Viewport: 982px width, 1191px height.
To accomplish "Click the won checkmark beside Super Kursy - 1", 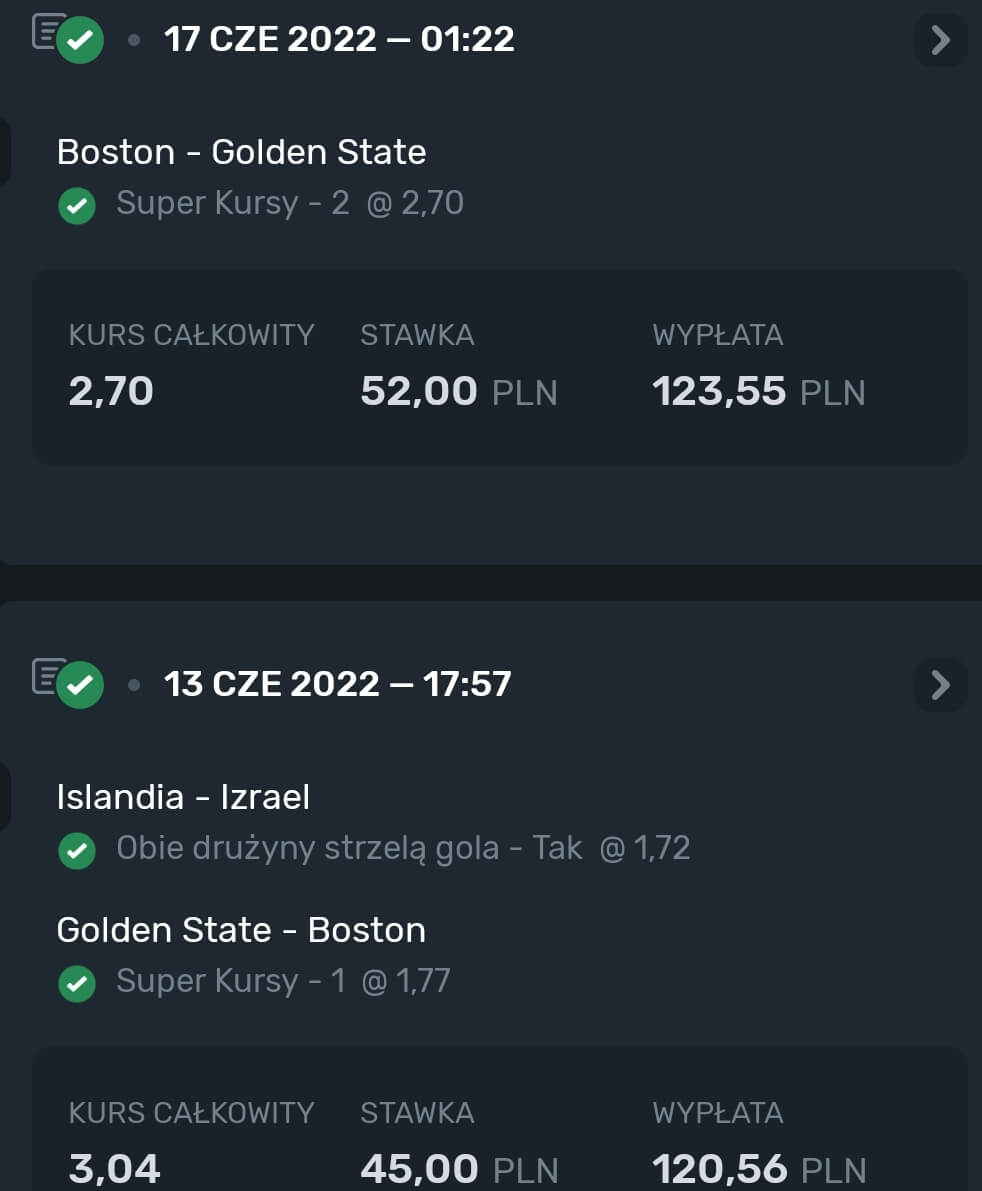I will click(x=76, y=983).
